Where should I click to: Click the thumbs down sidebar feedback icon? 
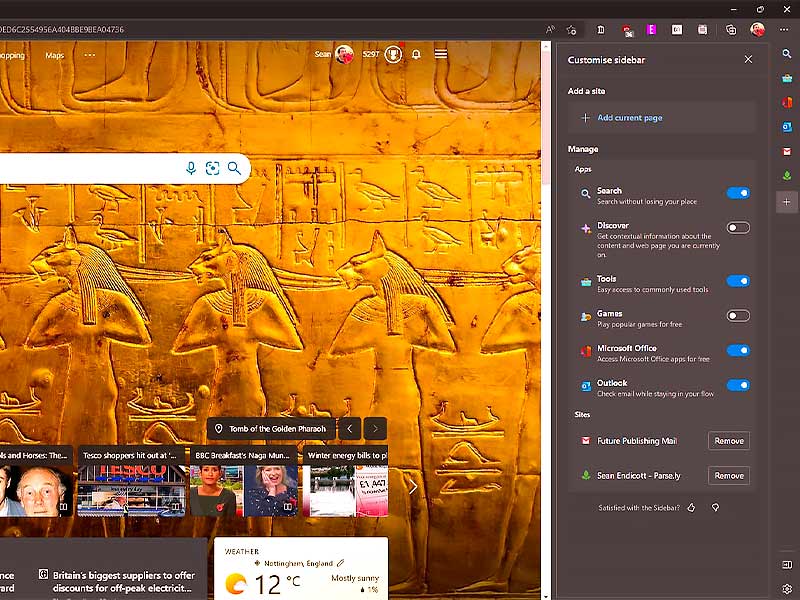715,508
